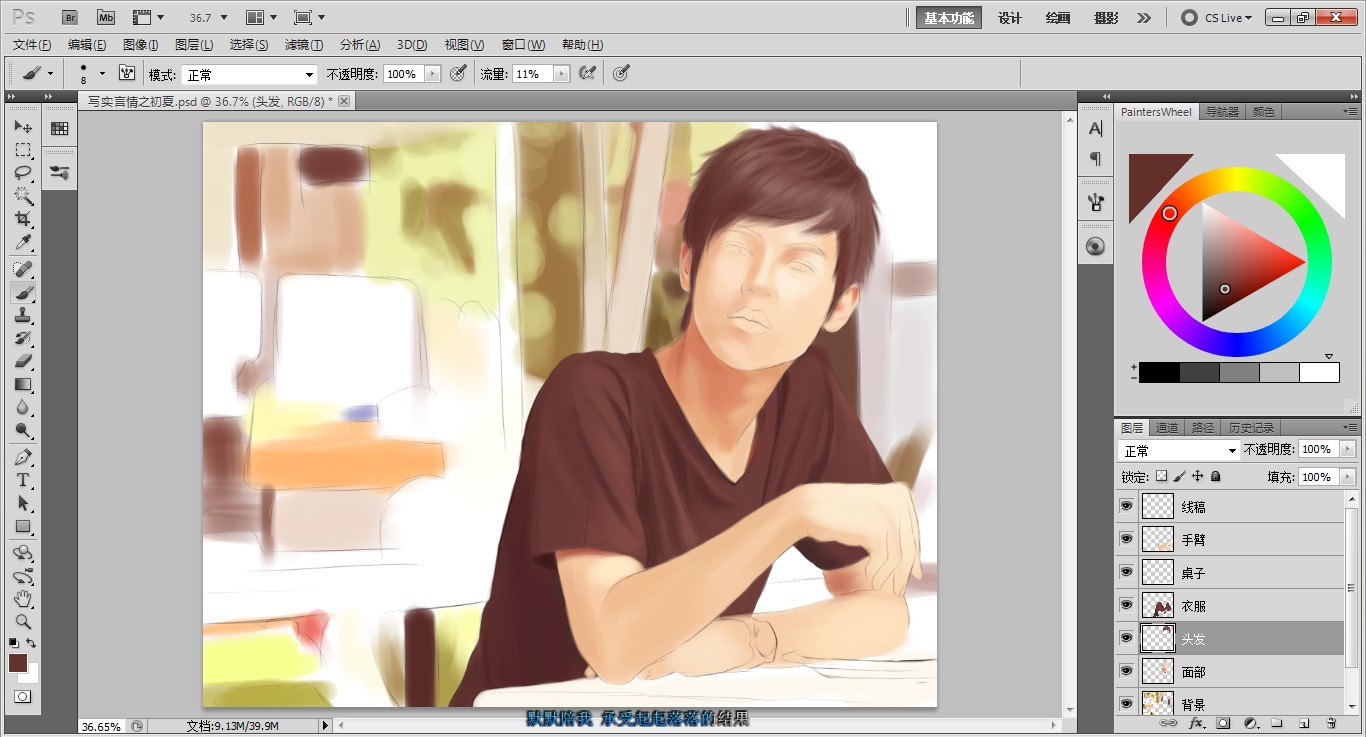
Task: Toggle lock transparent pixels
Action: [x=1161, y=477]
